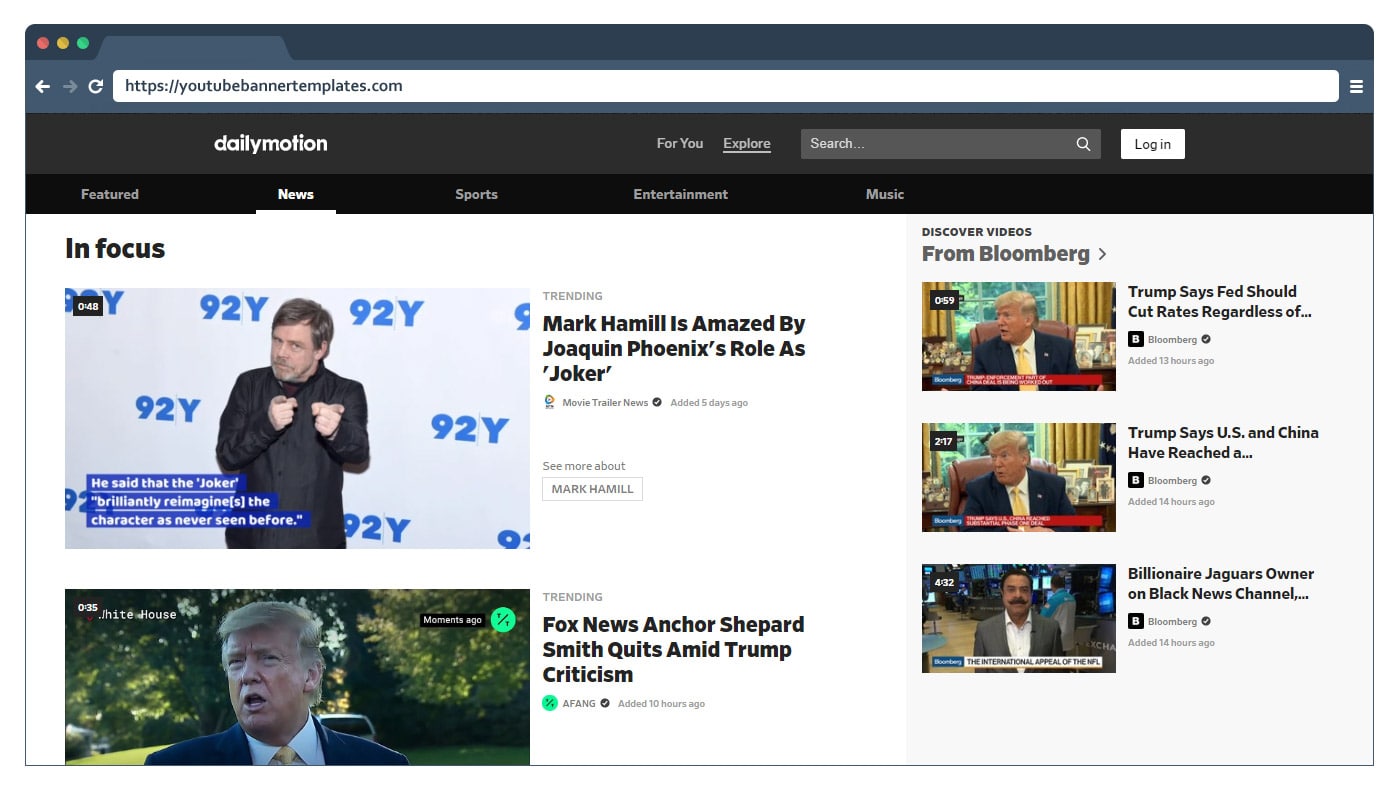Click the Added 5 days ago text
The height and width of the screenshot is (790, 1400).
(x=709, y=402)
